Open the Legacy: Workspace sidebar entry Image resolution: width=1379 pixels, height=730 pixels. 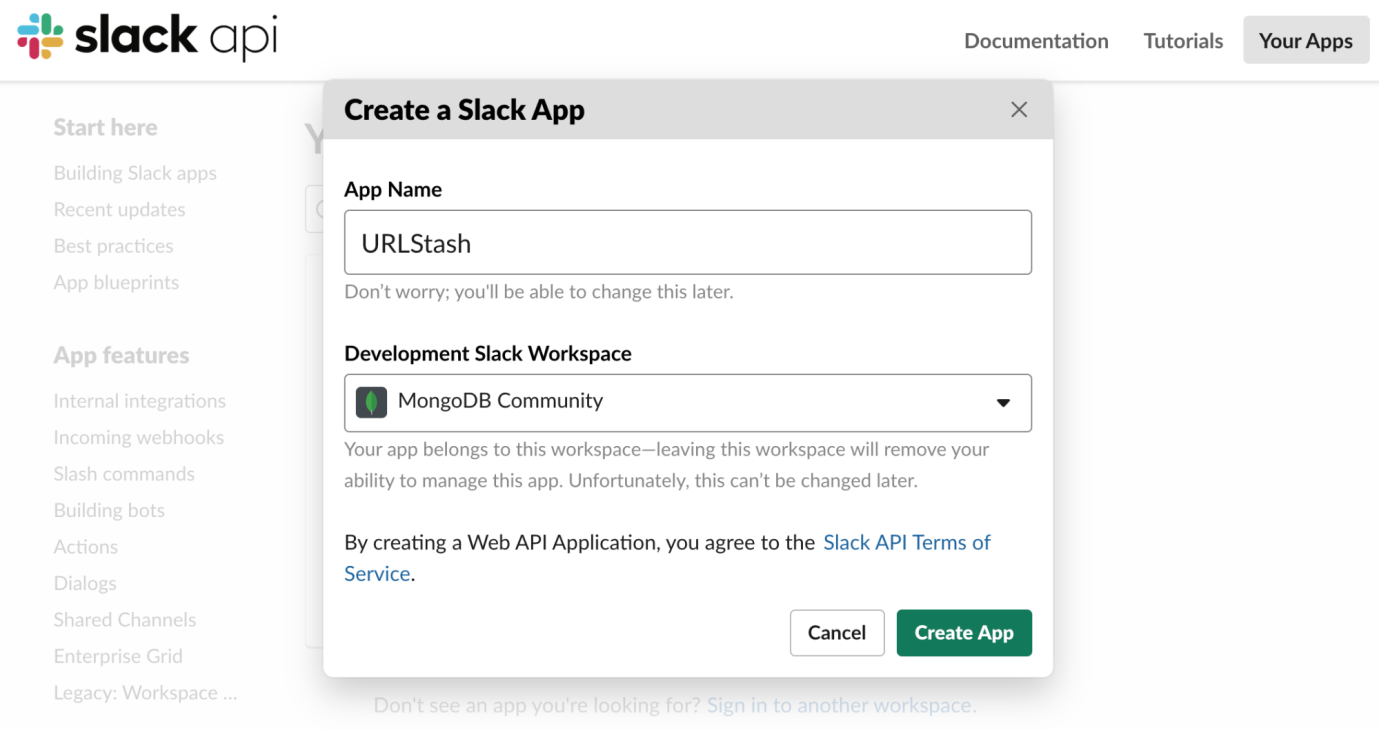[x=145, y=692]
